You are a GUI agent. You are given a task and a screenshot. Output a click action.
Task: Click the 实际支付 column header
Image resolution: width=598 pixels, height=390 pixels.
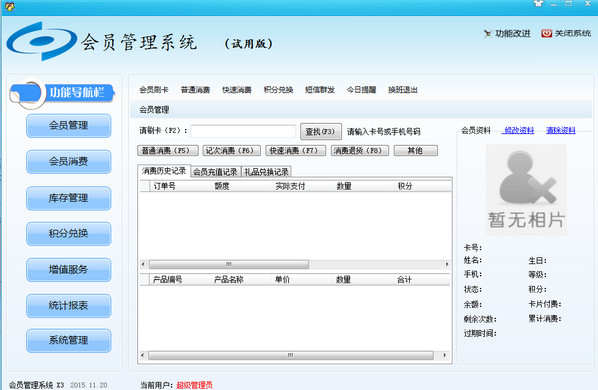[x=303, y=186]
